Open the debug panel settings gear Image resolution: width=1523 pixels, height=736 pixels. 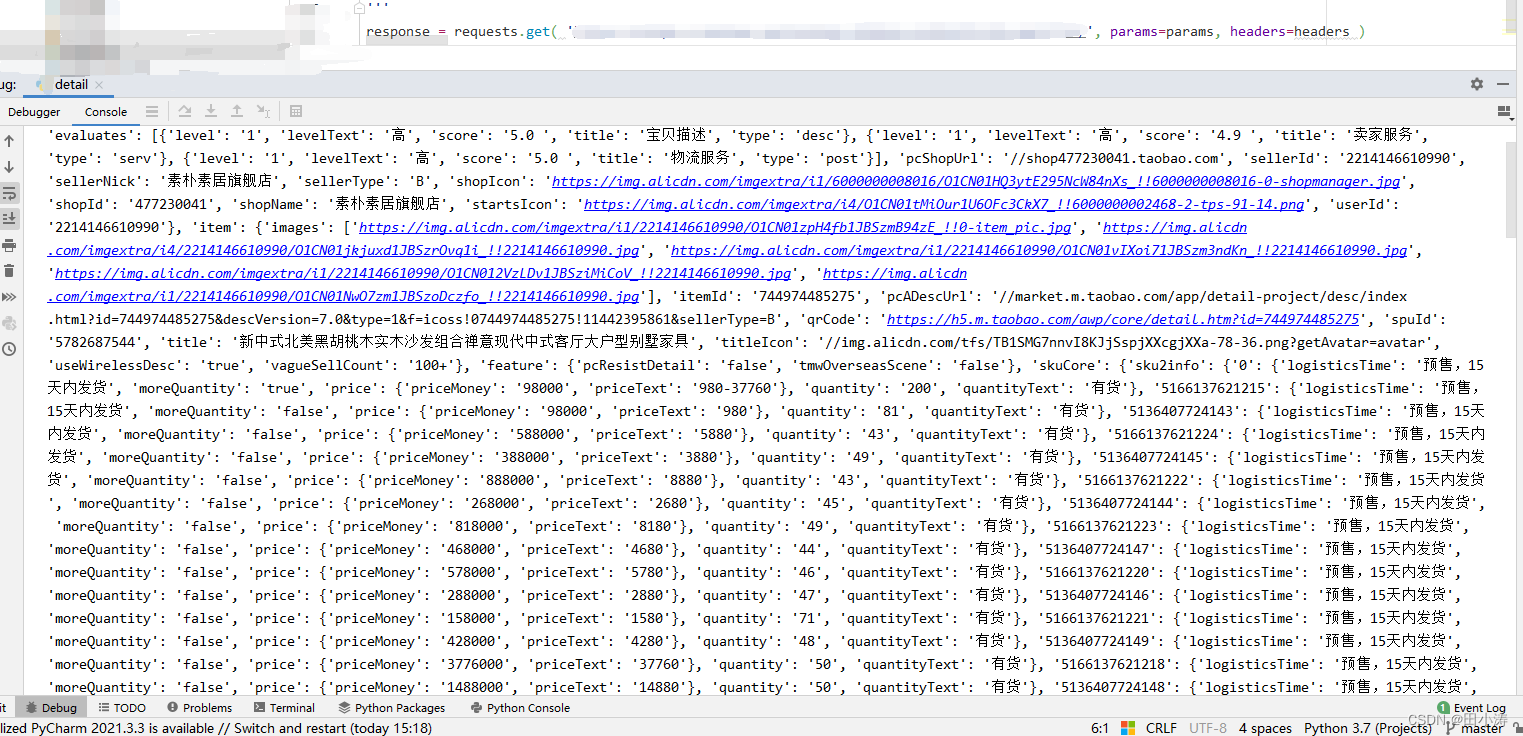click(x=1477, y=84)
